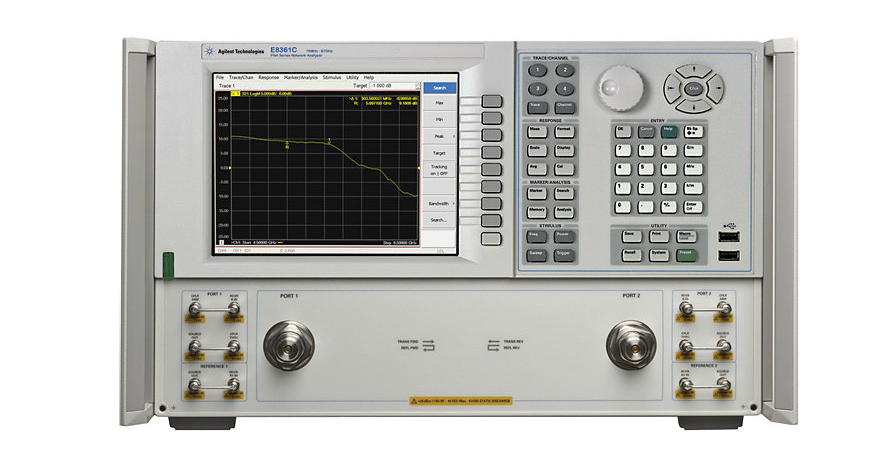The height and width of the screenshot is (476, 872).
Task: Push the OK key in Entry group
Action: pyautogui.click(x=623, y=132)
